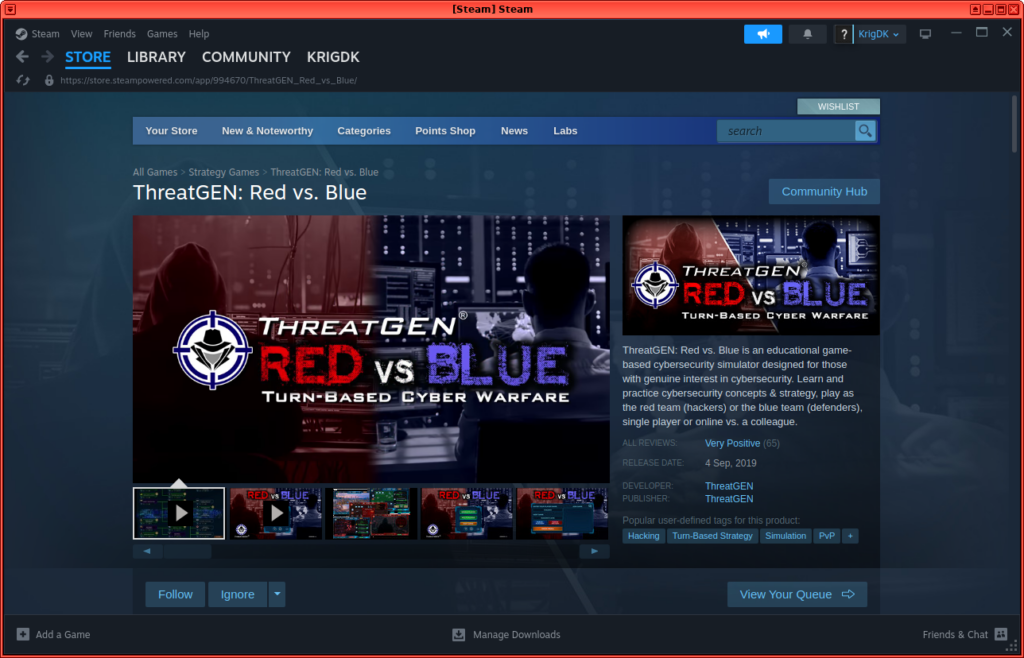Open New & Noteworthy menu
Viewport: 1024px width, 658px height.
point(267,131)
